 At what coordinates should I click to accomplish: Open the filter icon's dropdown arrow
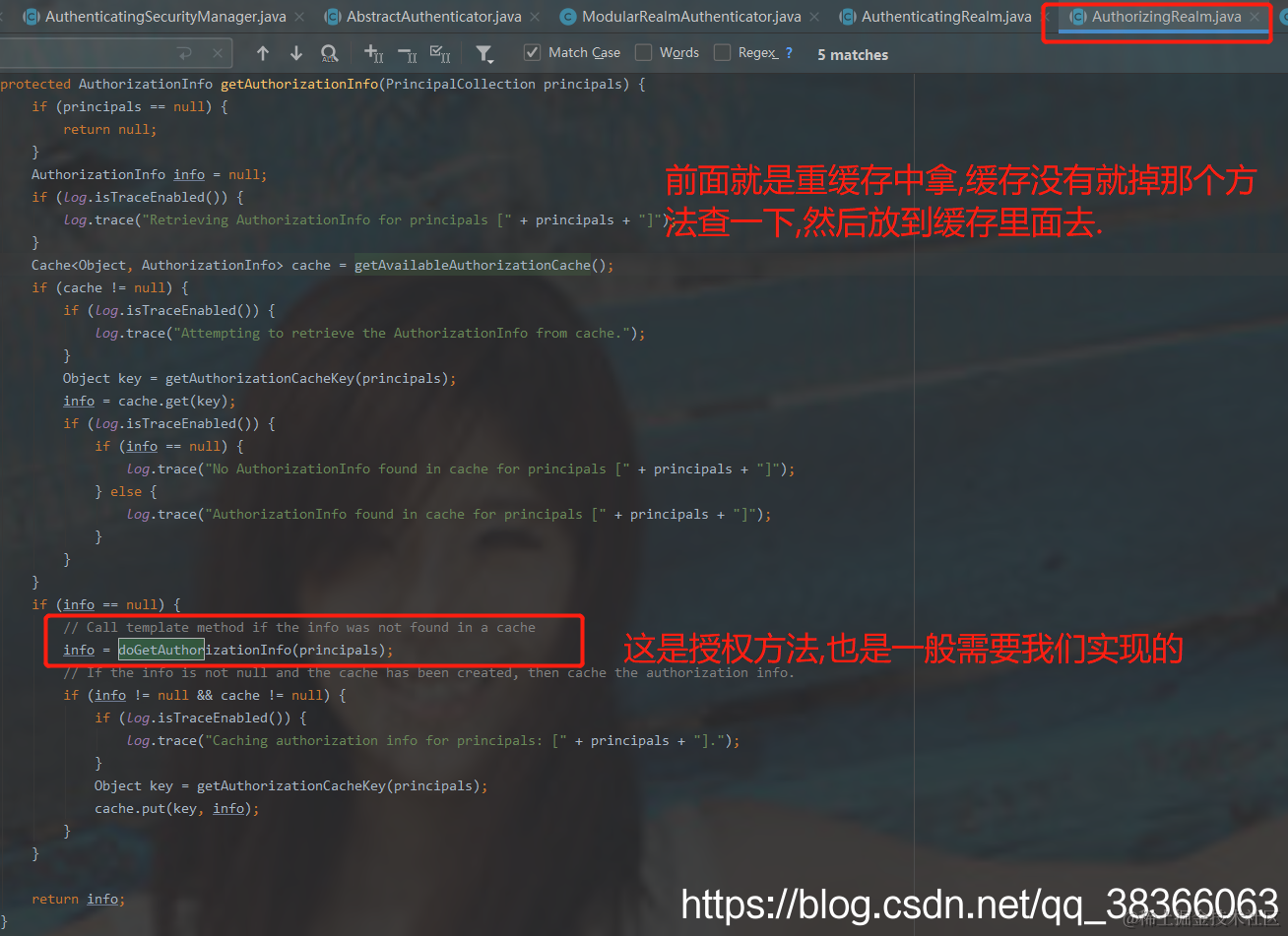pyautogui.click(x=490, y=59)
